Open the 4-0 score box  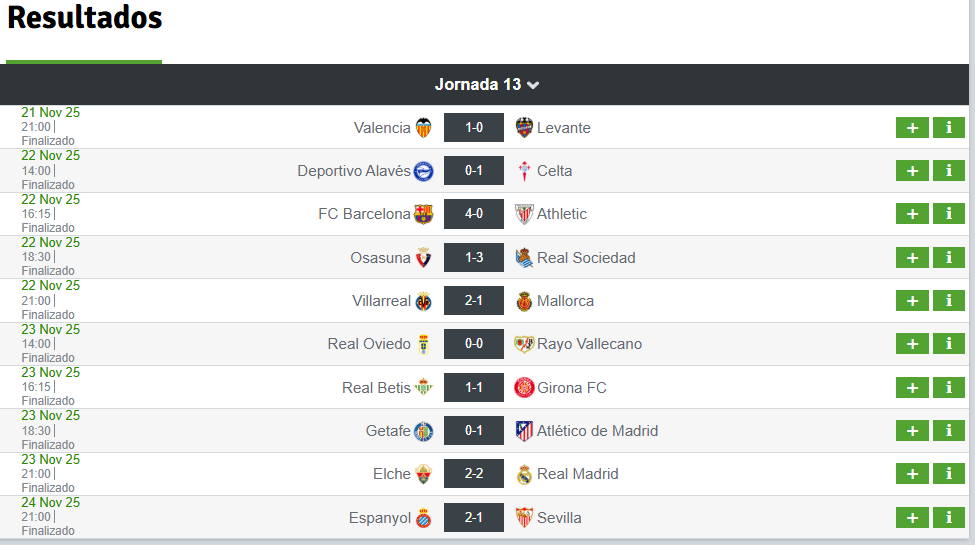click(474, 214)
